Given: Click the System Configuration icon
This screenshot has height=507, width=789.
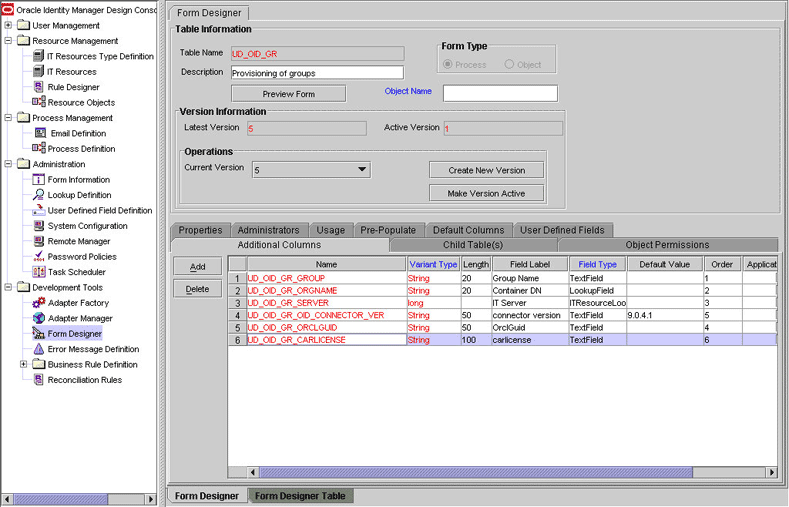Looking at the screenshot, I should (x=38, y=225).
